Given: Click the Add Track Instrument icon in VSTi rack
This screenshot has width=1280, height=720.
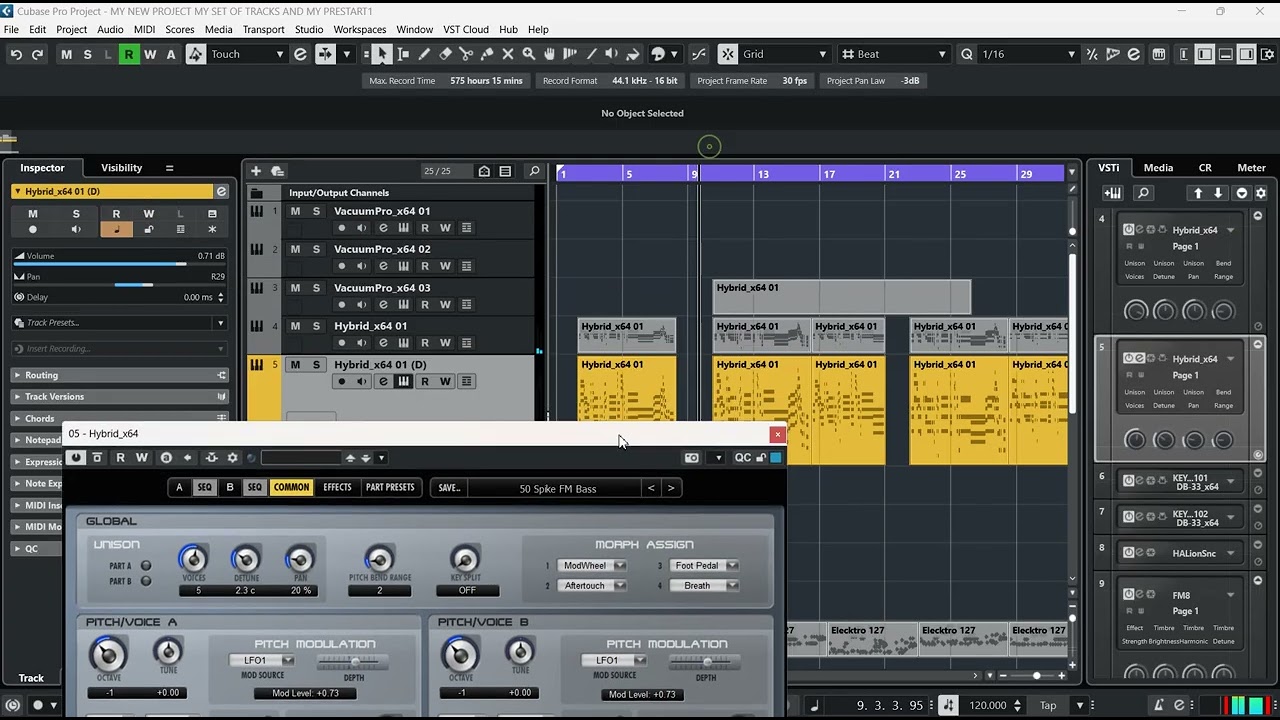Looking at the screenshot, I should (x=1113, y=193).
